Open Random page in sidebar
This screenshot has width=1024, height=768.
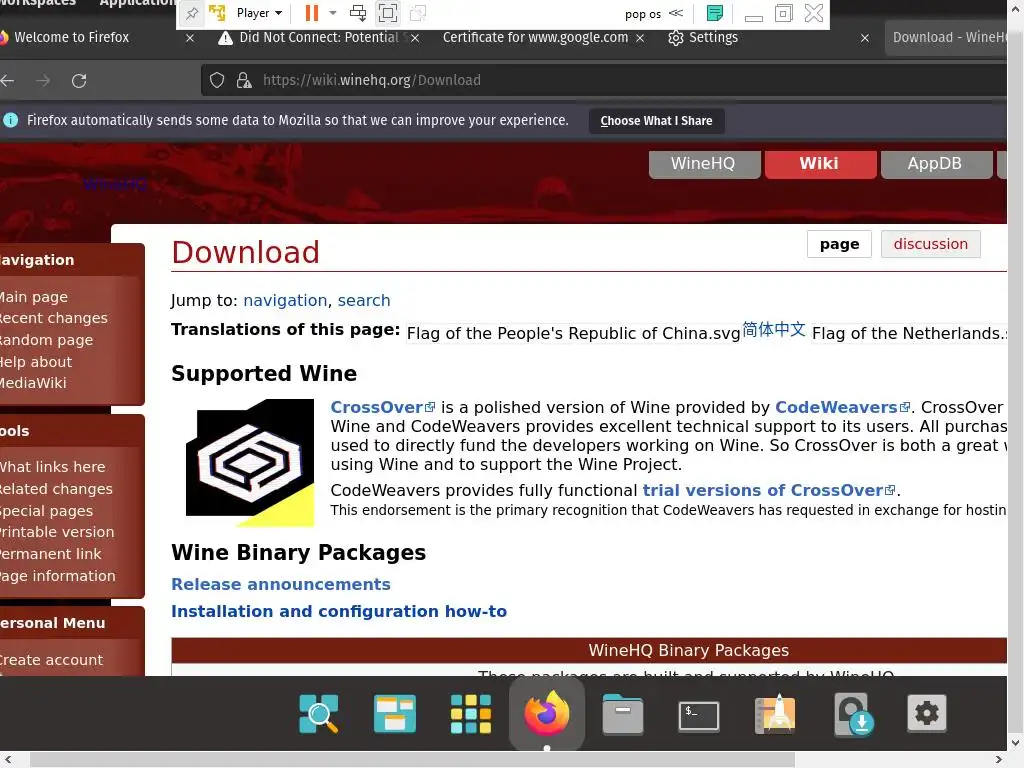pos(46,340)
